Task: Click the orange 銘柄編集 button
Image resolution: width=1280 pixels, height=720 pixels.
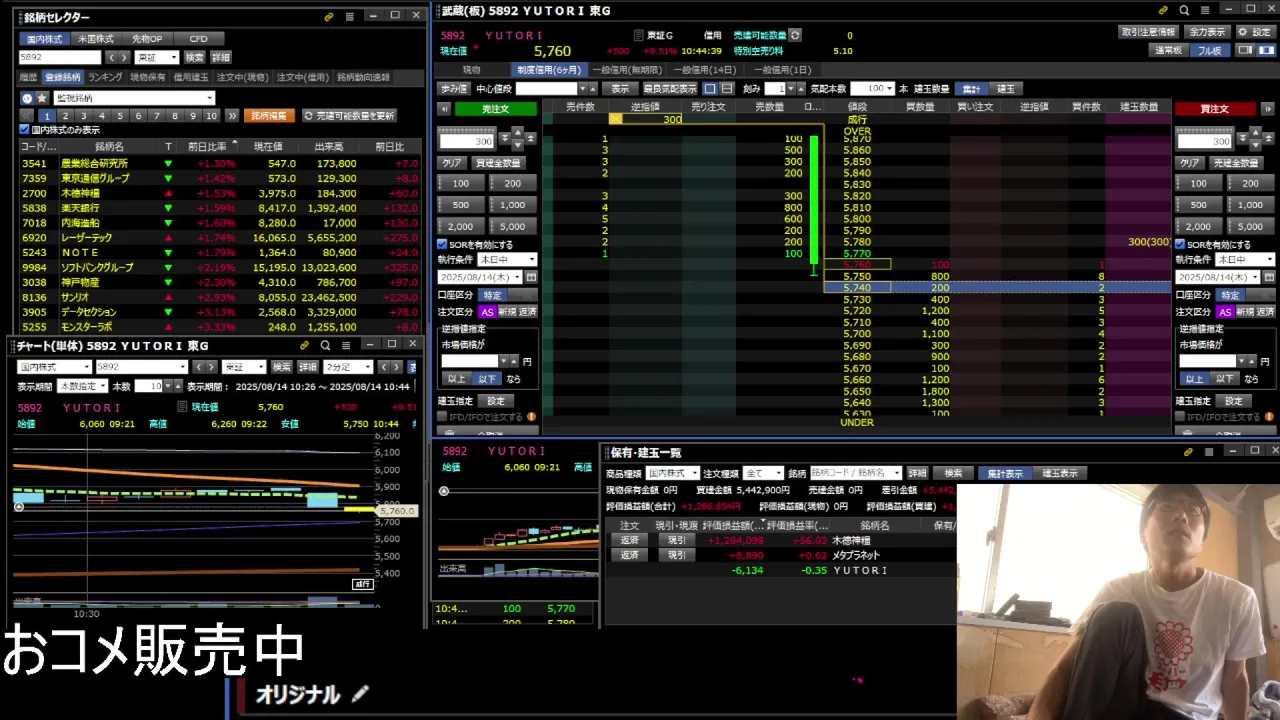Action: (269, 116)
